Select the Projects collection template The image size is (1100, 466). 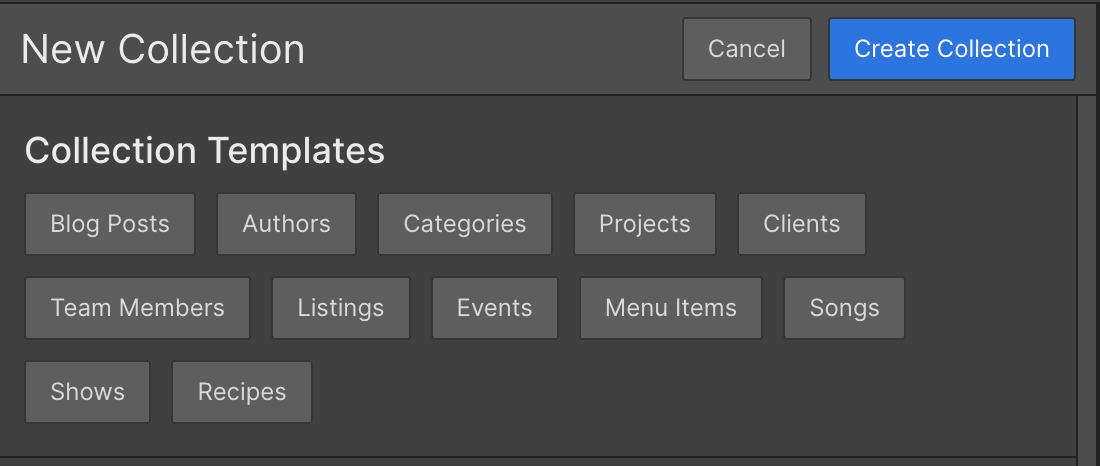coord(645,224)
